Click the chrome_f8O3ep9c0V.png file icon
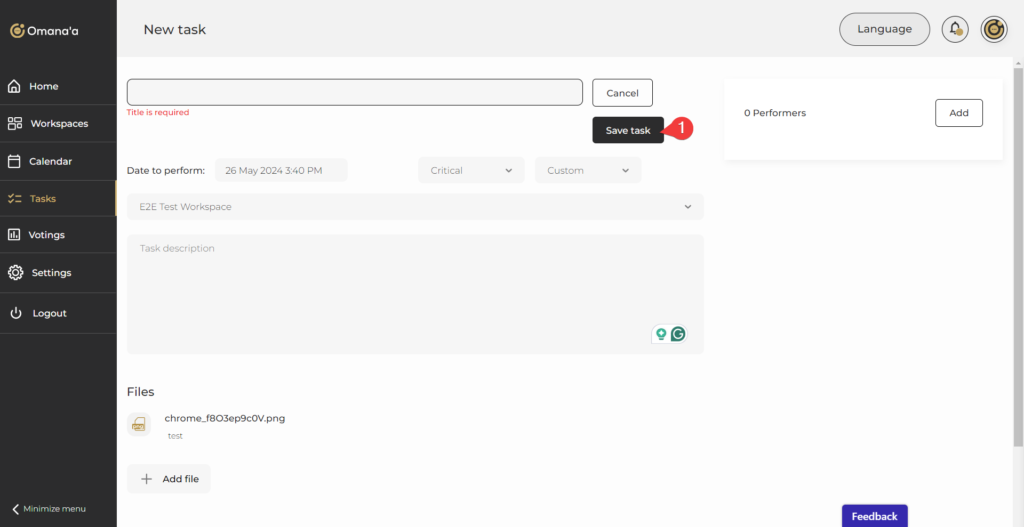The image size is (1024, 527). 139,424
